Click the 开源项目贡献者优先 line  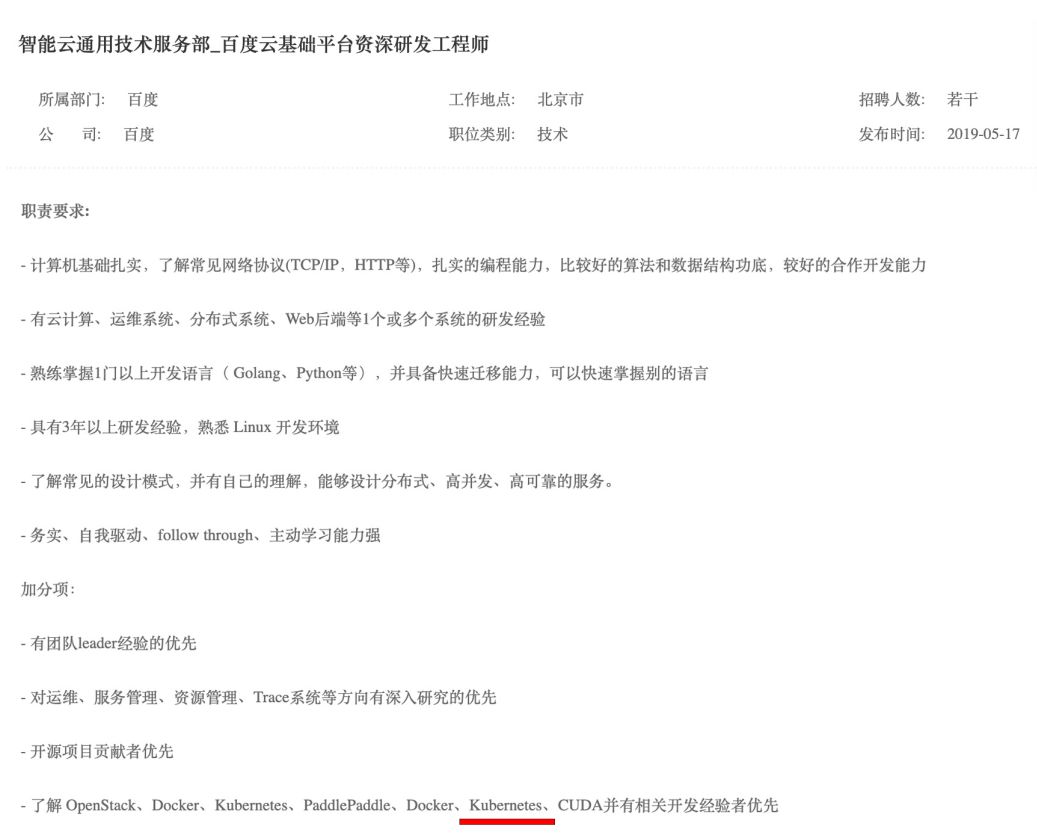click(97, 751)
